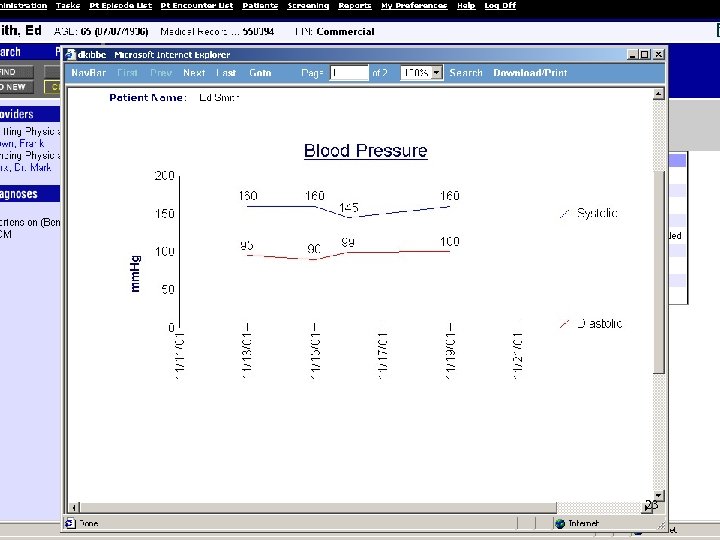The width and height of the screenshot is (720, 540).
Task: Click the 145 systolic data label
Action: [x=349, y=208]
